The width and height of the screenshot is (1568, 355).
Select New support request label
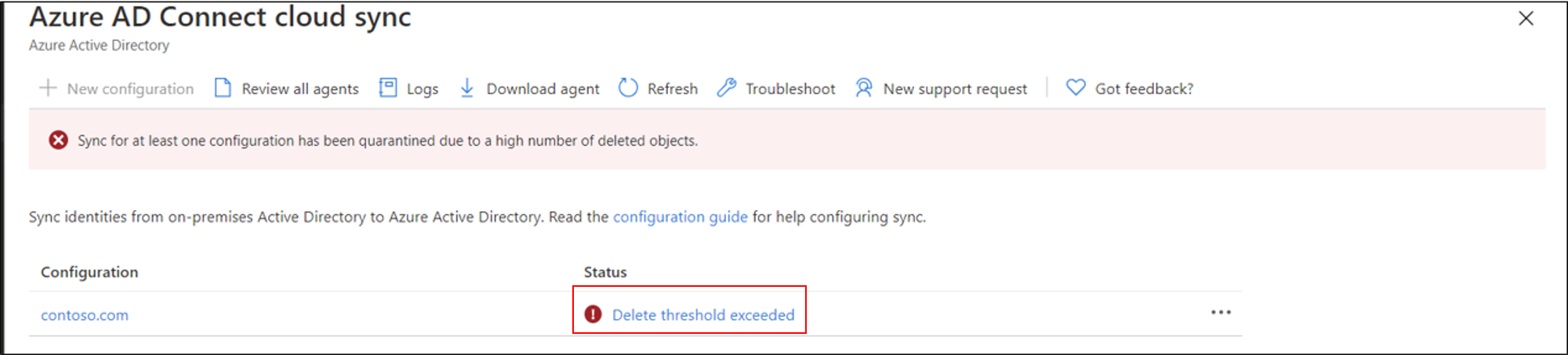coord(955,89)
